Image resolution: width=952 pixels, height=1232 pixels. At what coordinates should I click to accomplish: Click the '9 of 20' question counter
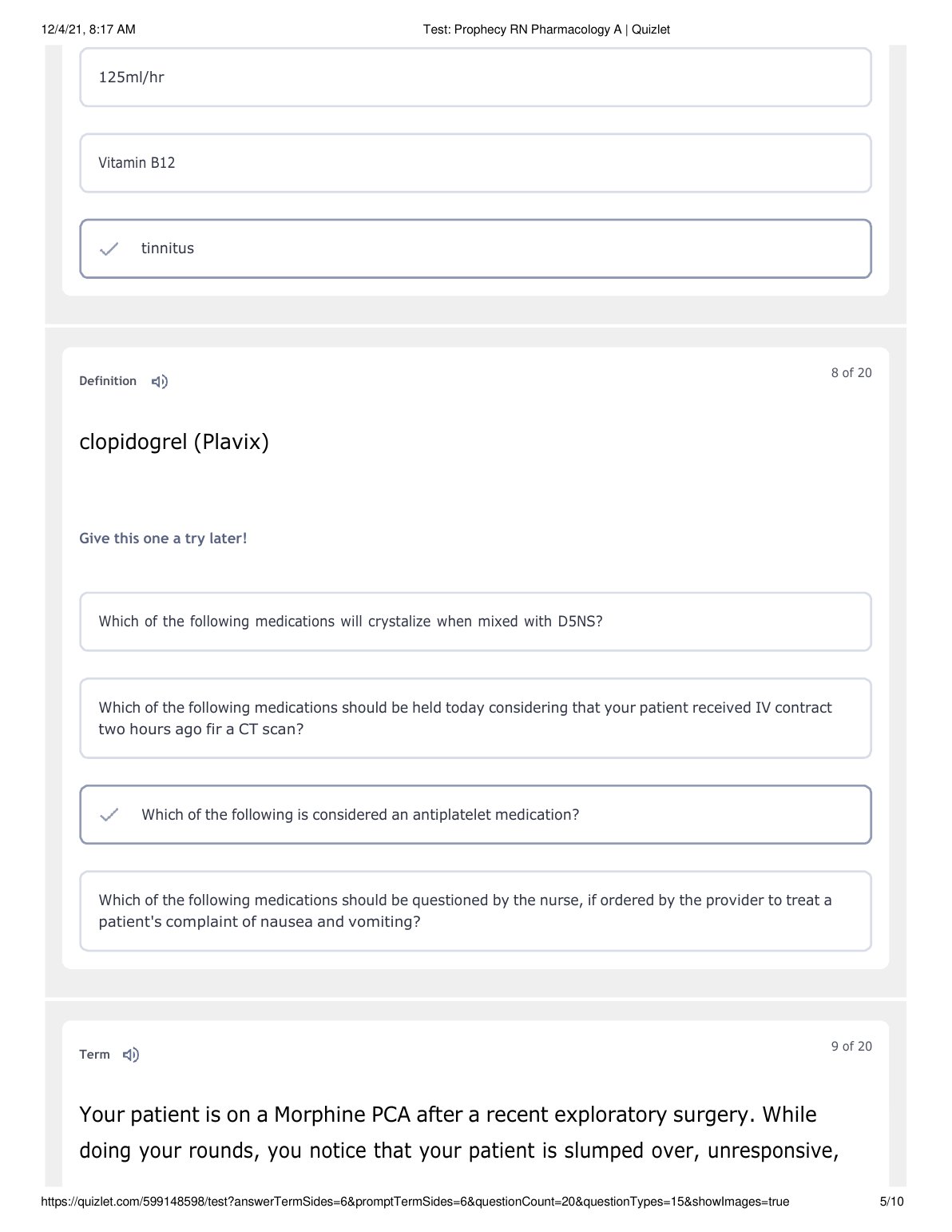[851, 1047]
